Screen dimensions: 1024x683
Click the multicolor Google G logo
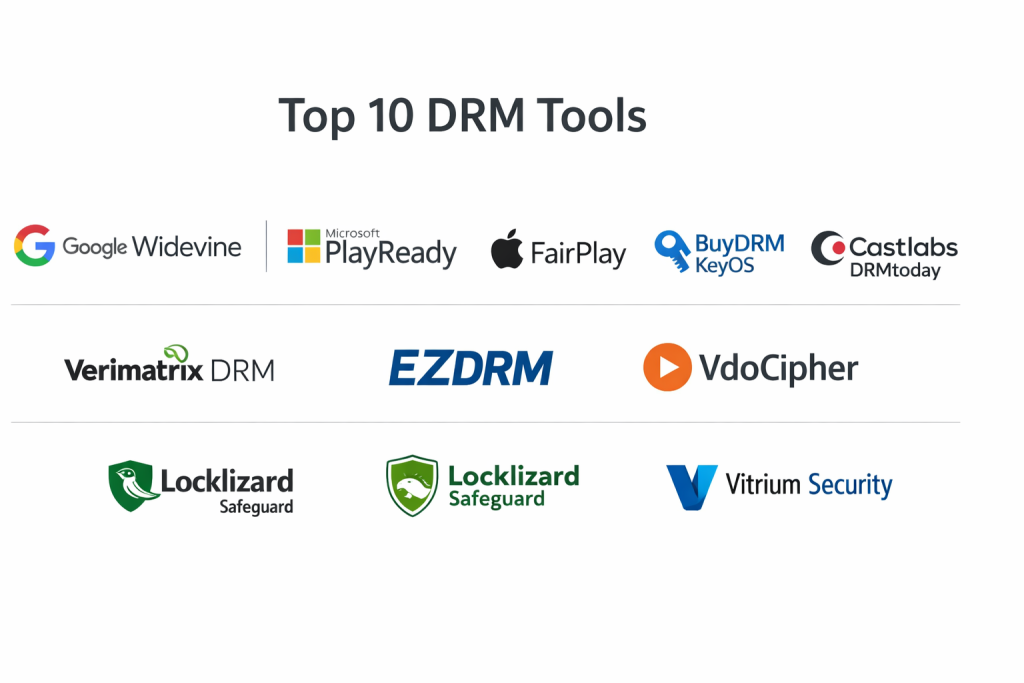tap(34, 246)
